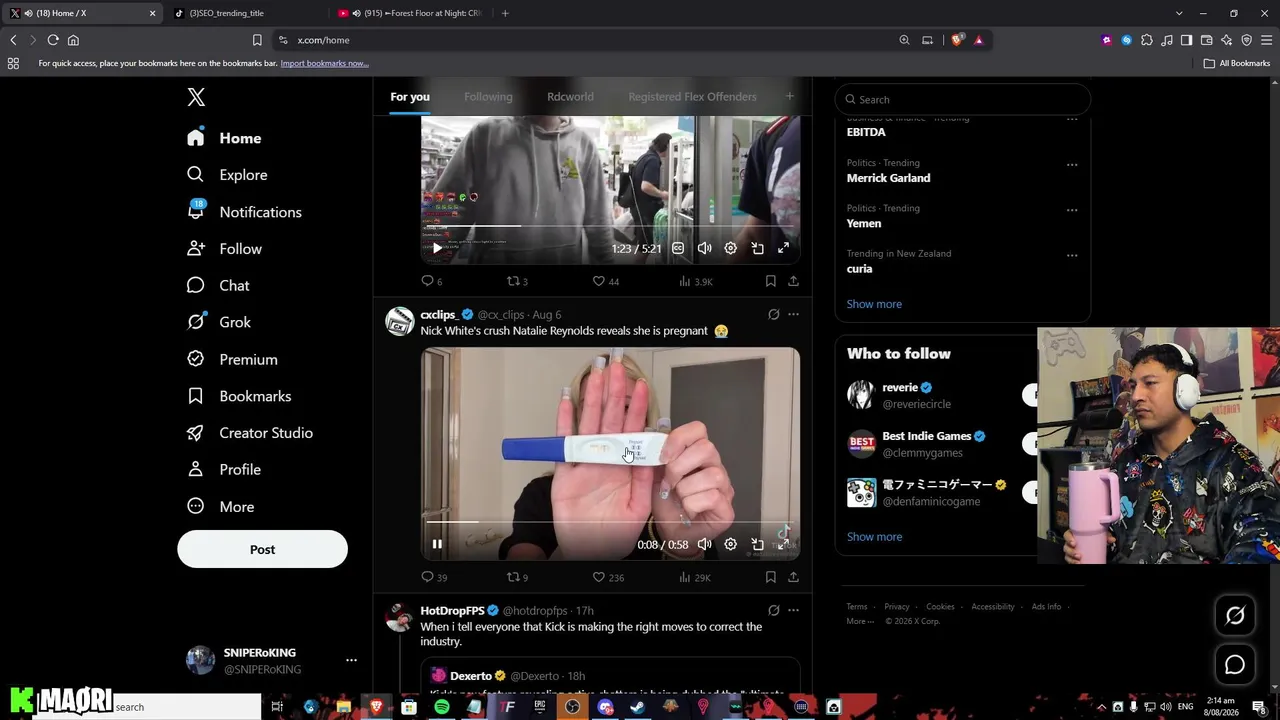Mute the cxclips video
Screen dimensions: 1280x720
click(x=704, y=544)
